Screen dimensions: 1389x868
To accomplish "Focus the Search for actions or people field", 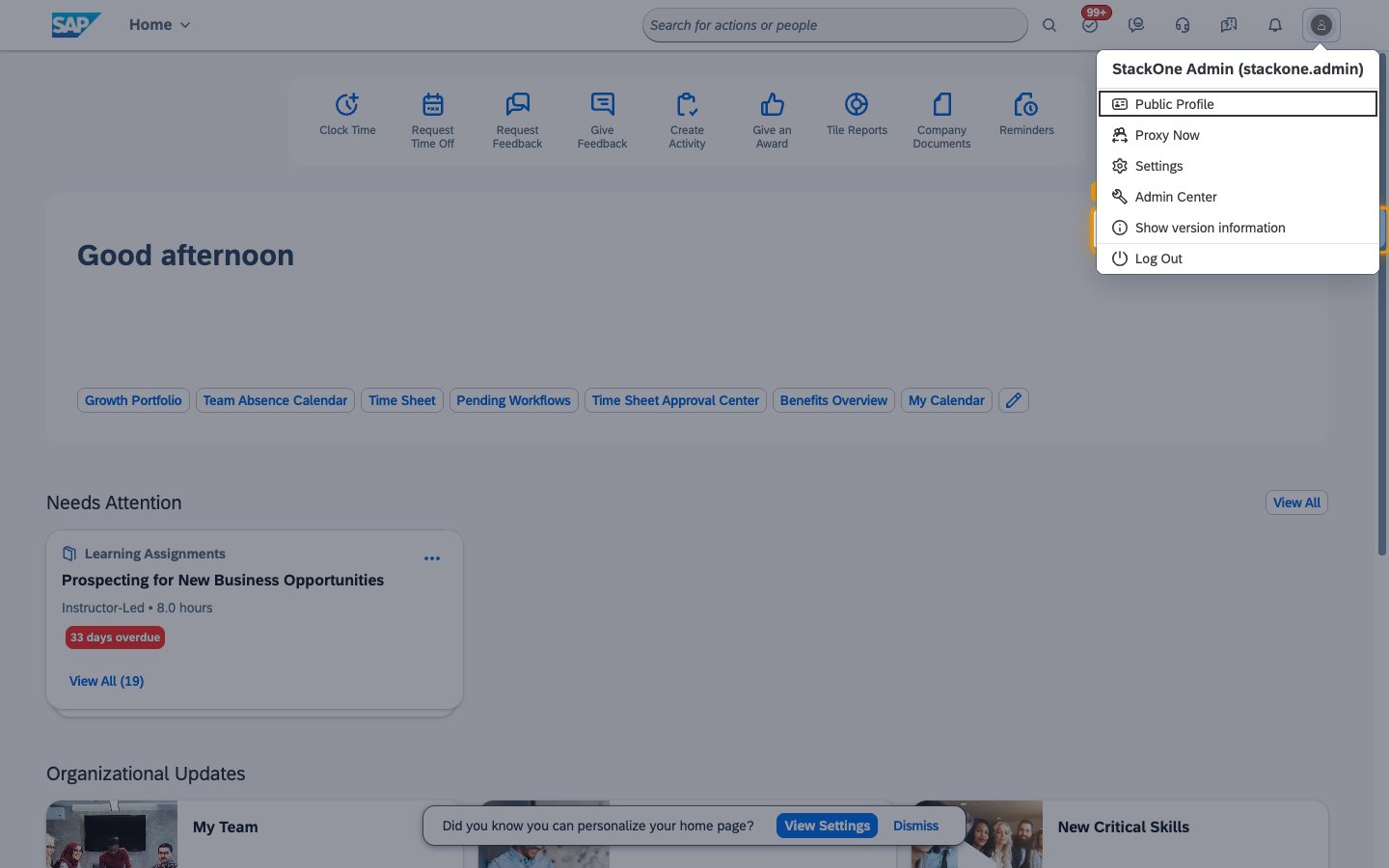I will click(835, 25).
